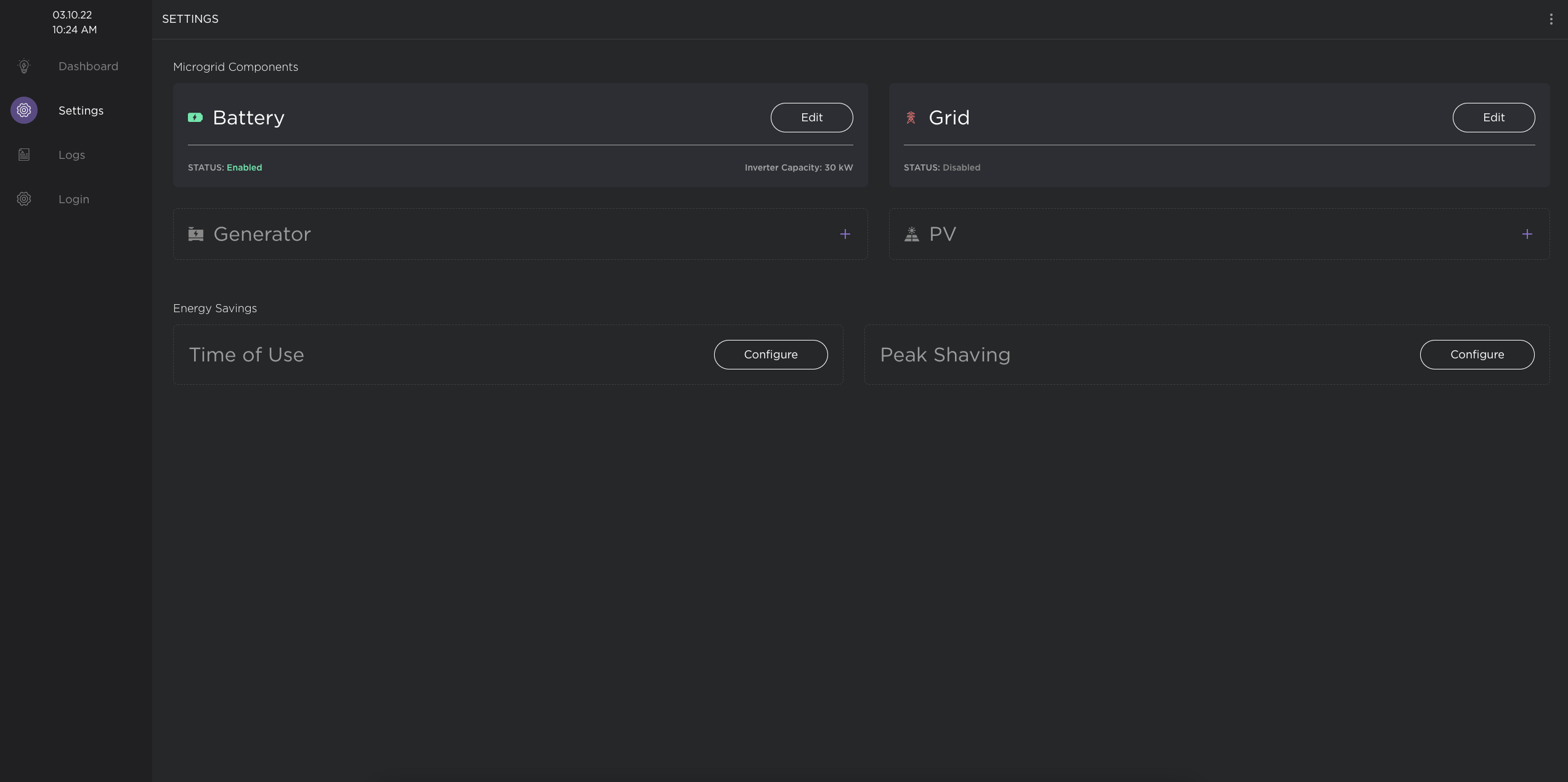The width and height of the screenshot is (1568, 782).
Task: Click the green Battery icon
Action: (195, 118)
